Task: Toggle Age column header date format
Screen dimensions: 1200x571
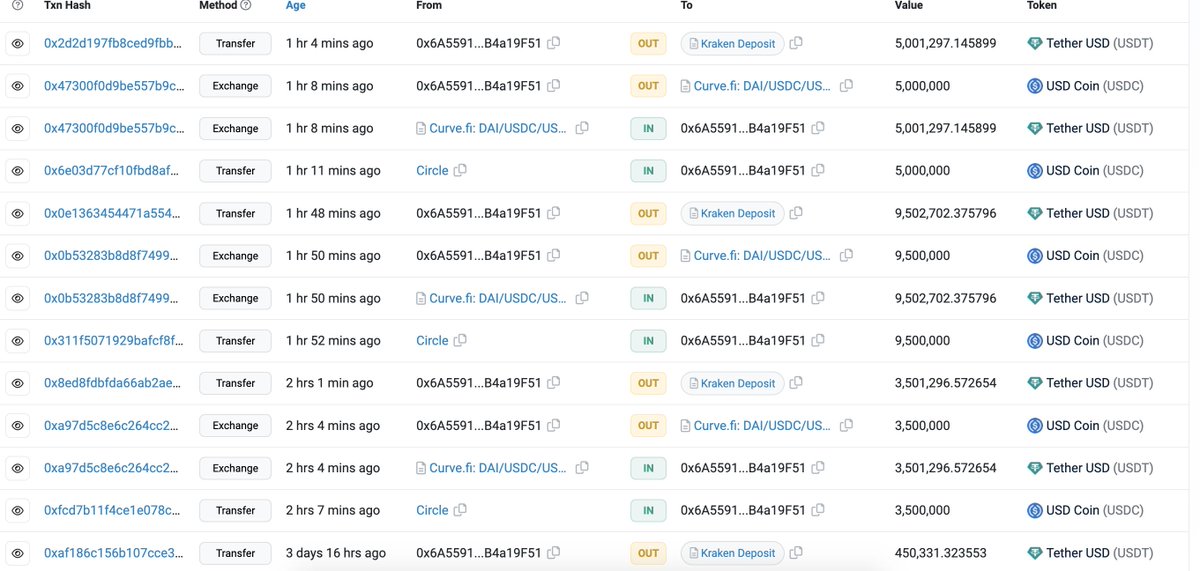Action: 296,5
